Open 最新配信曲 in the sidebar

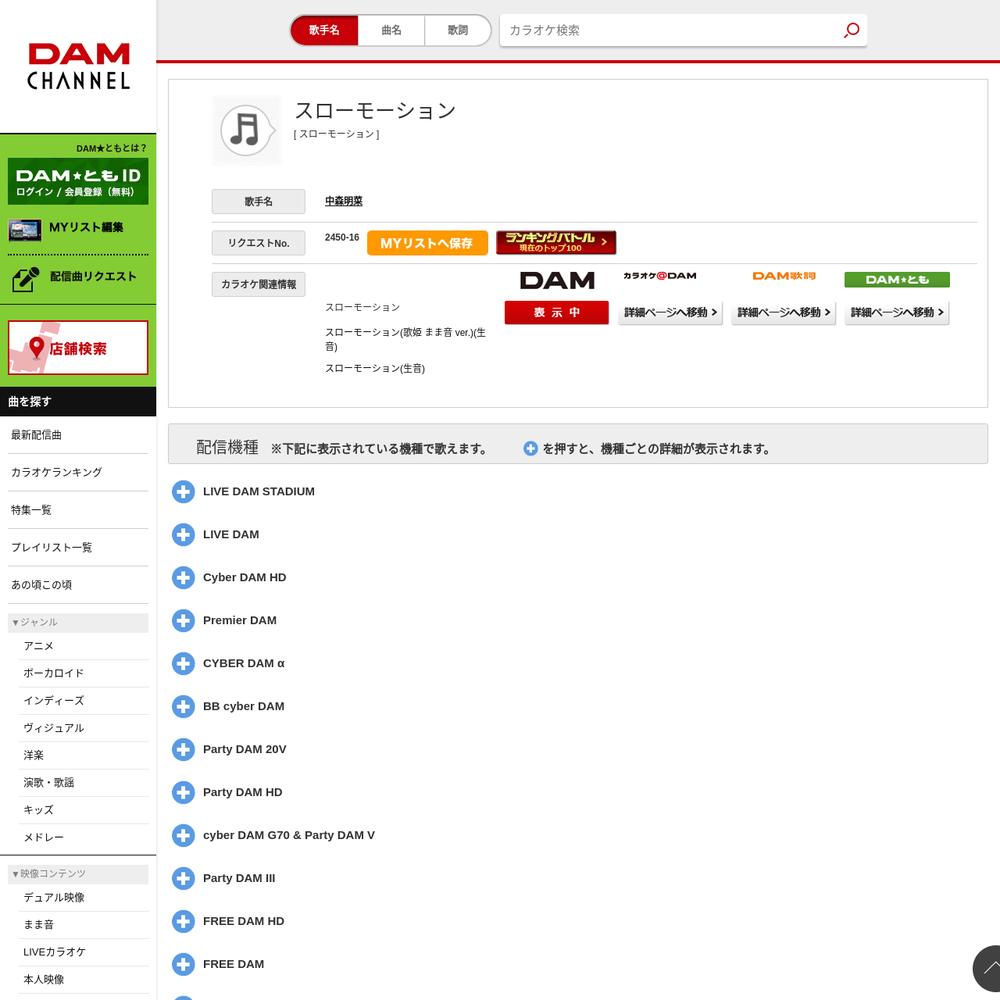pyautogui.click(x=78, y=435)
